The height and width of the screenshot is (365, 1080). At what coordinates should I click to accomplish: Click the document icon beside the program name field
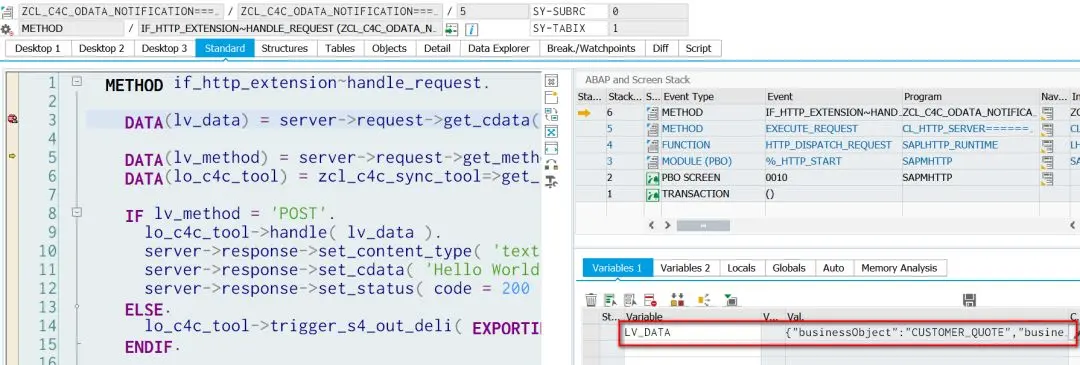click(x=8, y=12)
